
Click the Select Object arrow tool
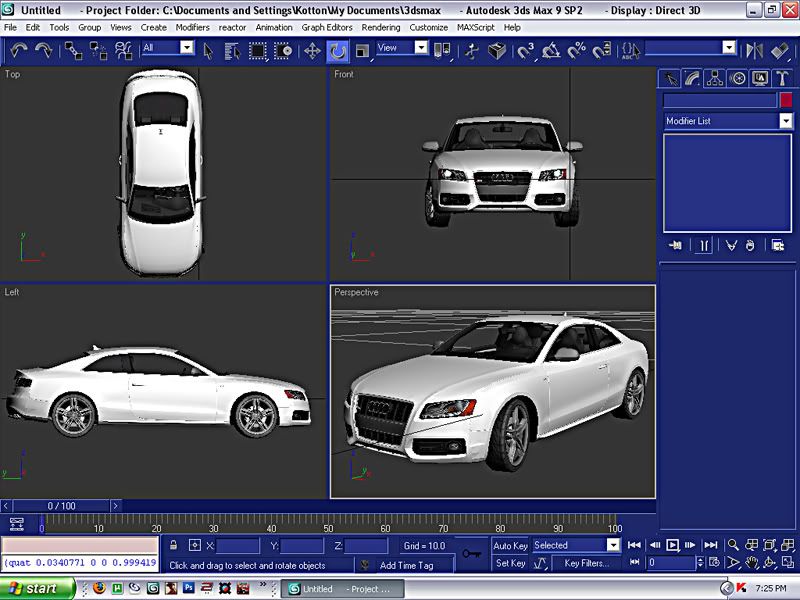[x=209, y=49]
